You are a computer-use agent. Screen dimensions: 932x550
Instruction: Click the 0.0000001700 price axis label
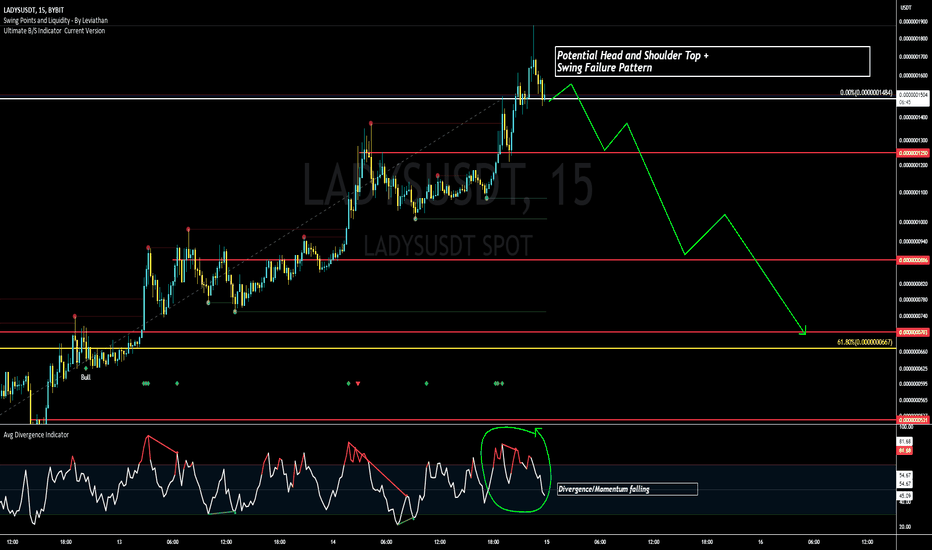tap(914, 57)
